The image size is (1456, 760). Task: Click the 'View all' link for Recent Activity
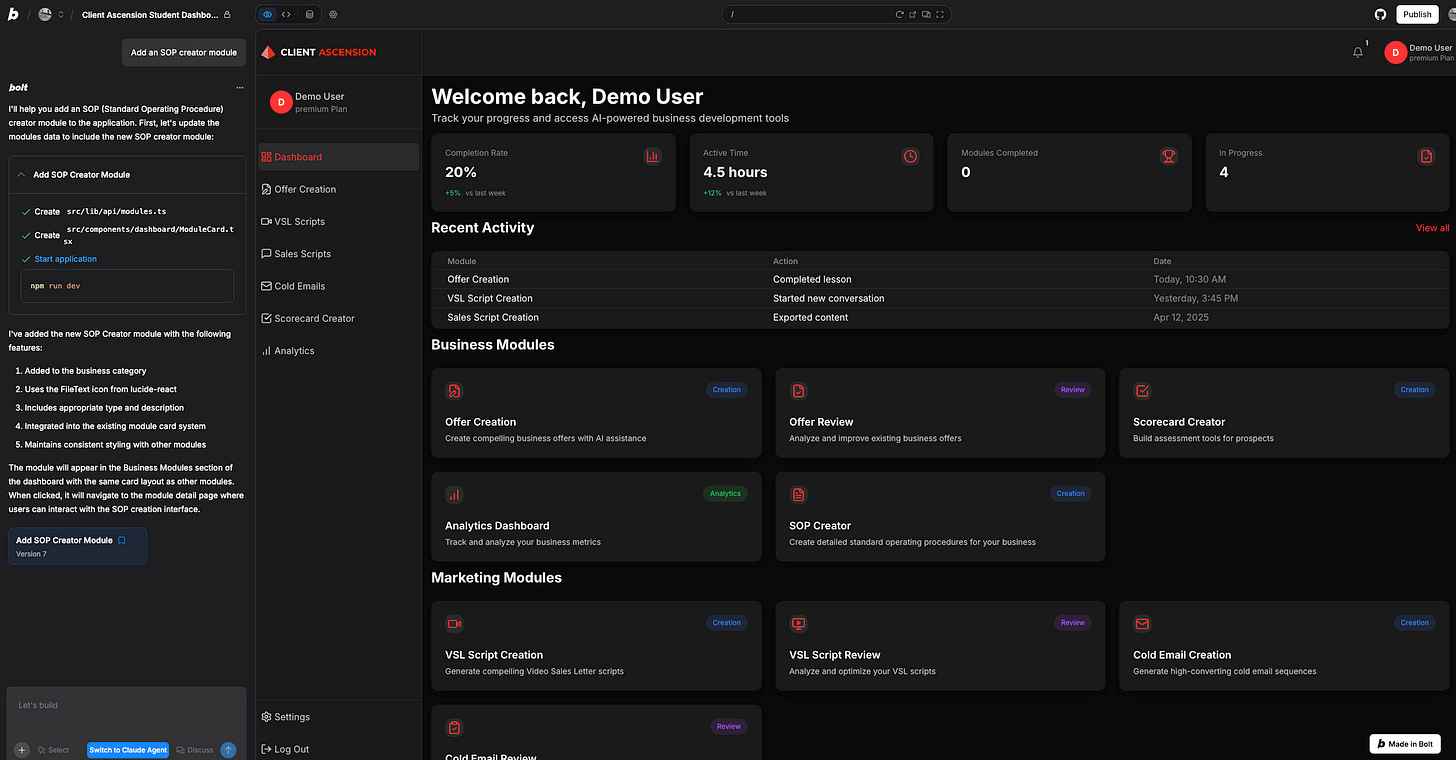coord(1432,228)
